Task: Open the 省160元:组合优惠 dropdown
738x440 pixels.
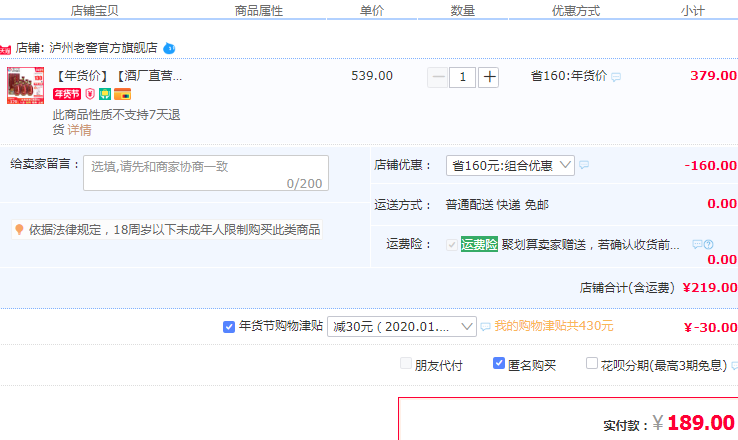Action: point(510,165)
